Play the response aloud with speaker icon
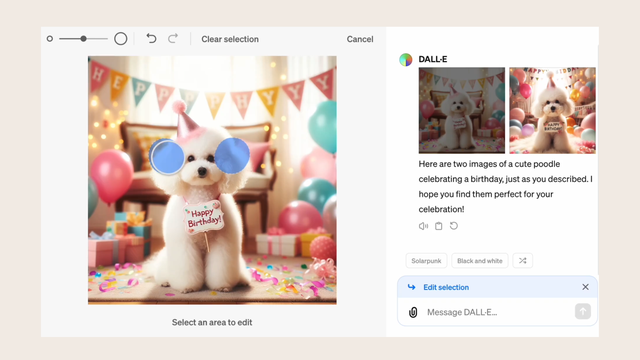This screenshot has height=360, width=640. [423, 226]
